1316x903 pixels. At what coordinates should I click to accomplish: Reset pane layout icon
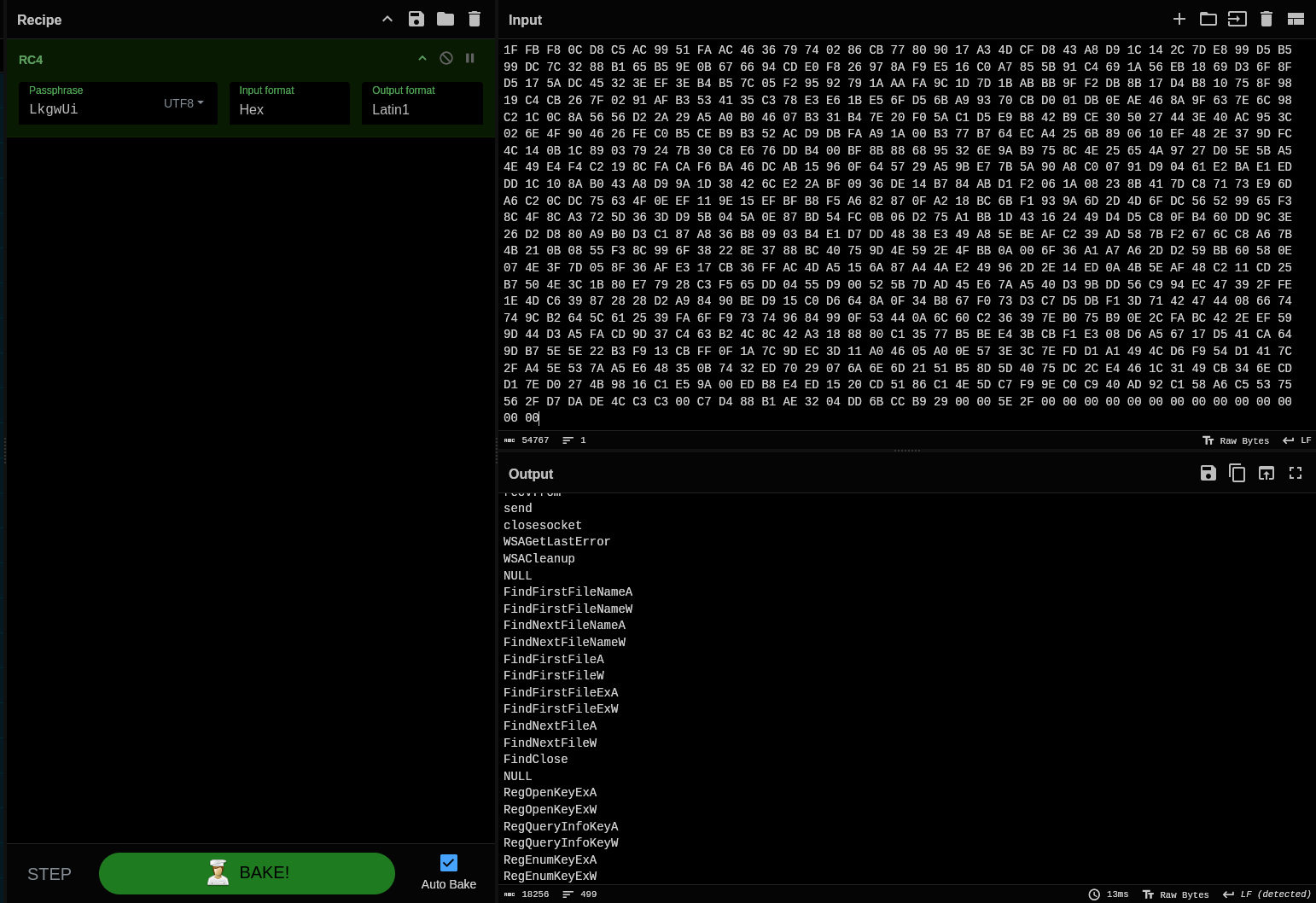click(x=1296, y=19)
